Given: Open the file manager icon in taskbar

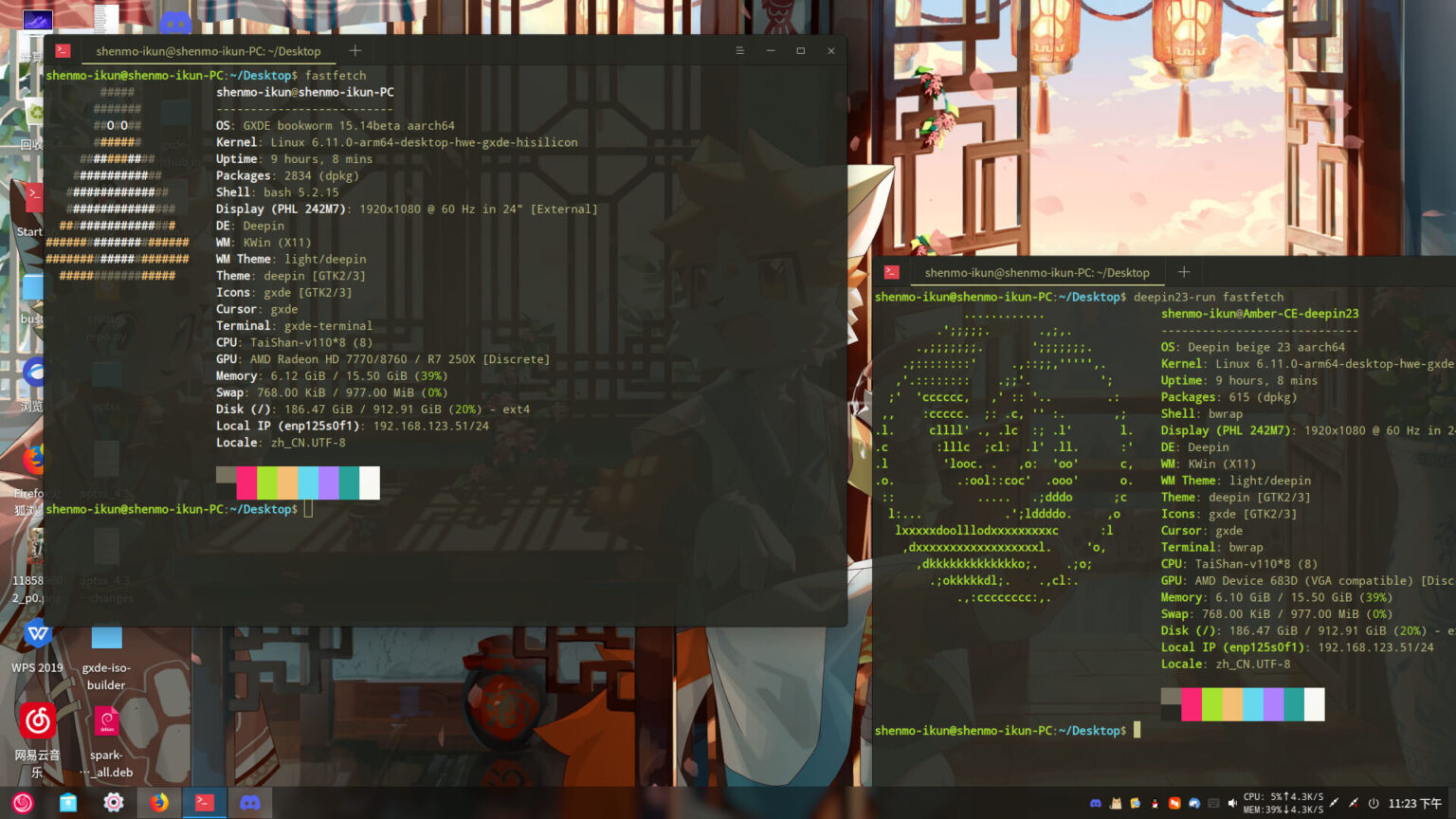Looking at the screenshot, I should pyautogui.click(x=66, y=803).
